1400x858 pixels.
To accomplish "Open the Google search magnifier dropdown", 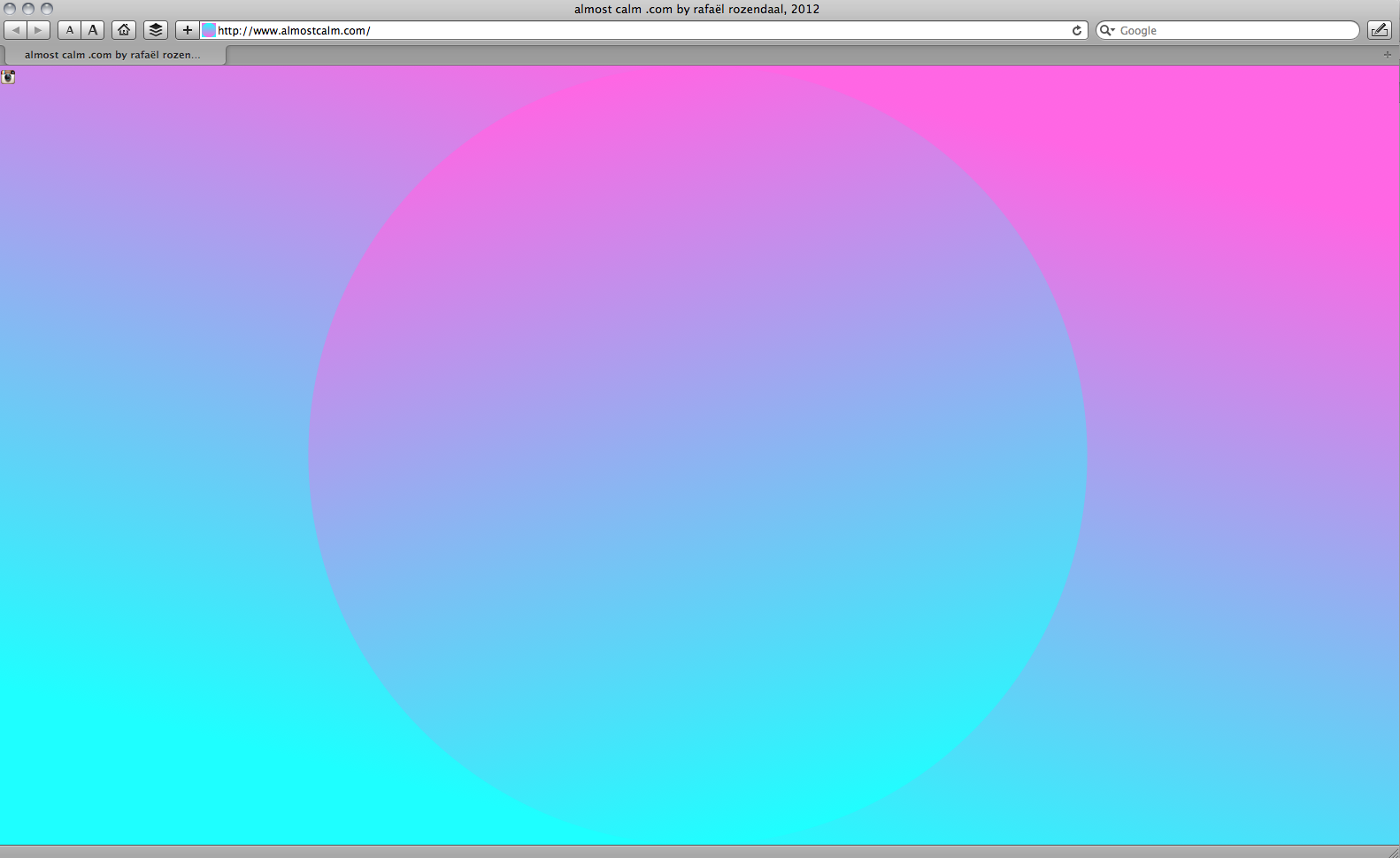I will coord(1107,30).
